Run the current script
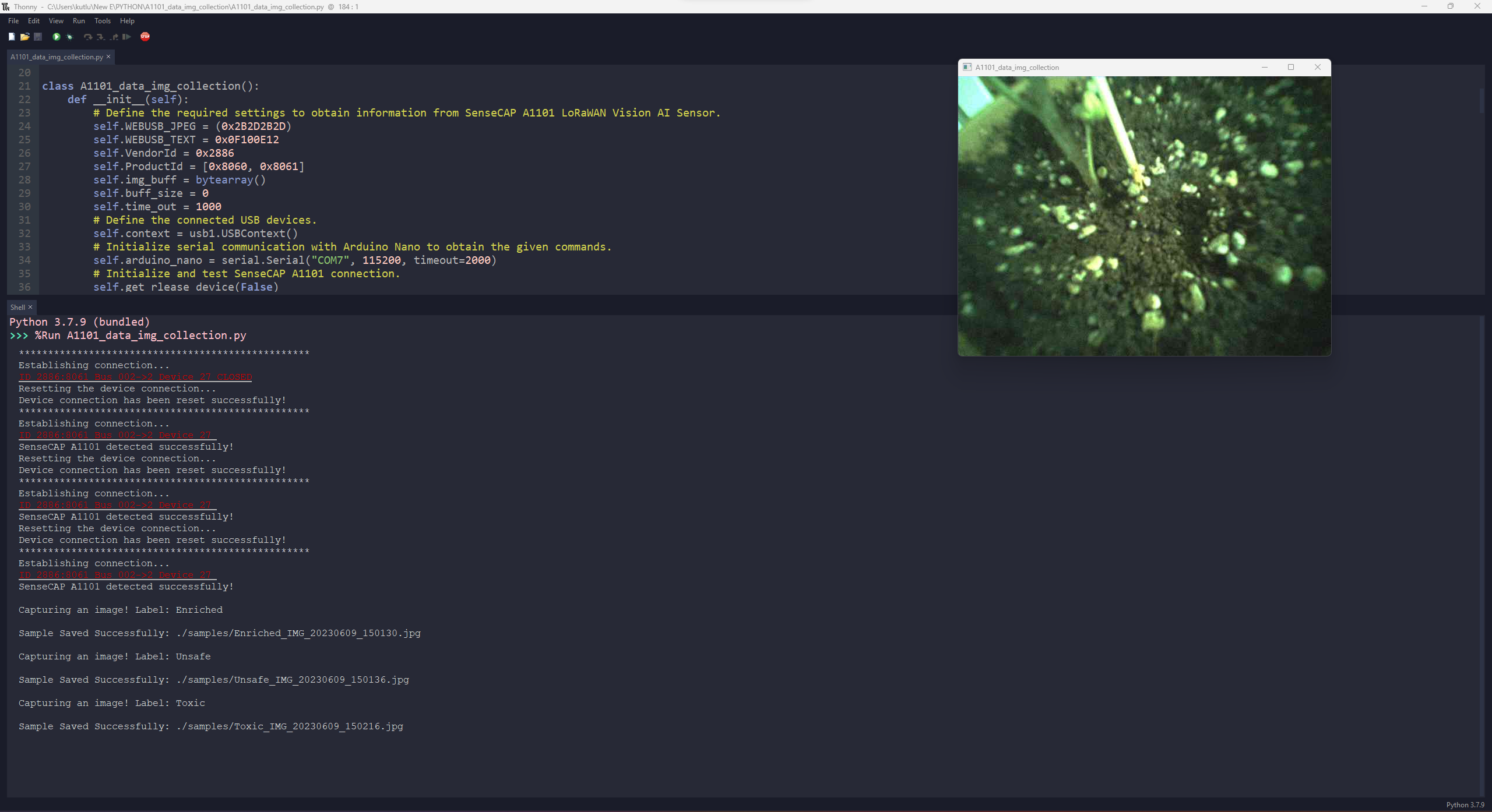The image size is (1492, 812). click(x=56, y=37)
